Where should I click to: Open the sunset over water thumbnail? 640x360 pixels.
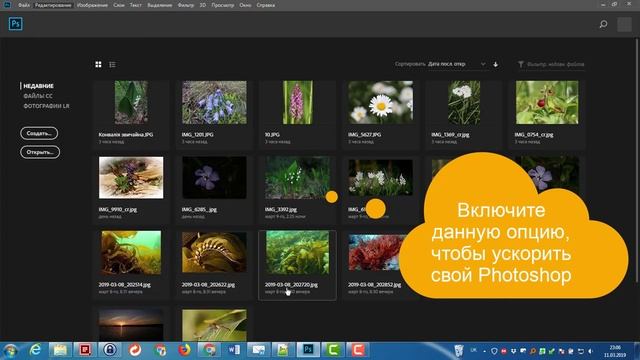point(131,325)
